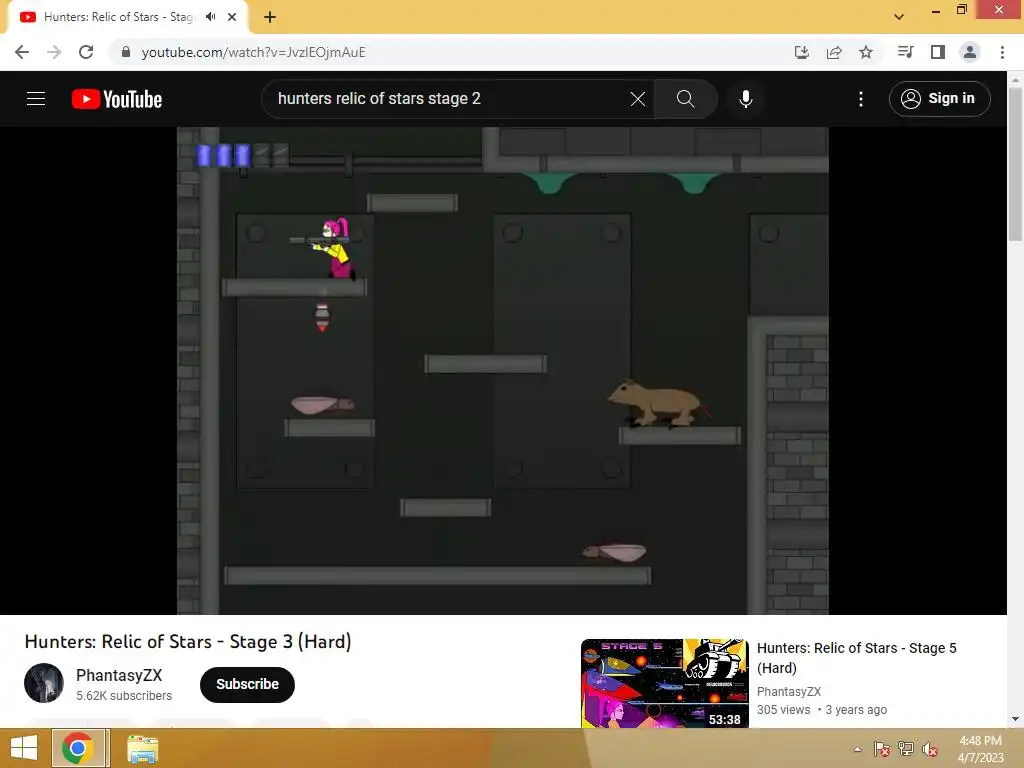The width and height of the screenshot is (1024, 768).
Task: Click the video player to pause
Action: click(x=503, y=370)
